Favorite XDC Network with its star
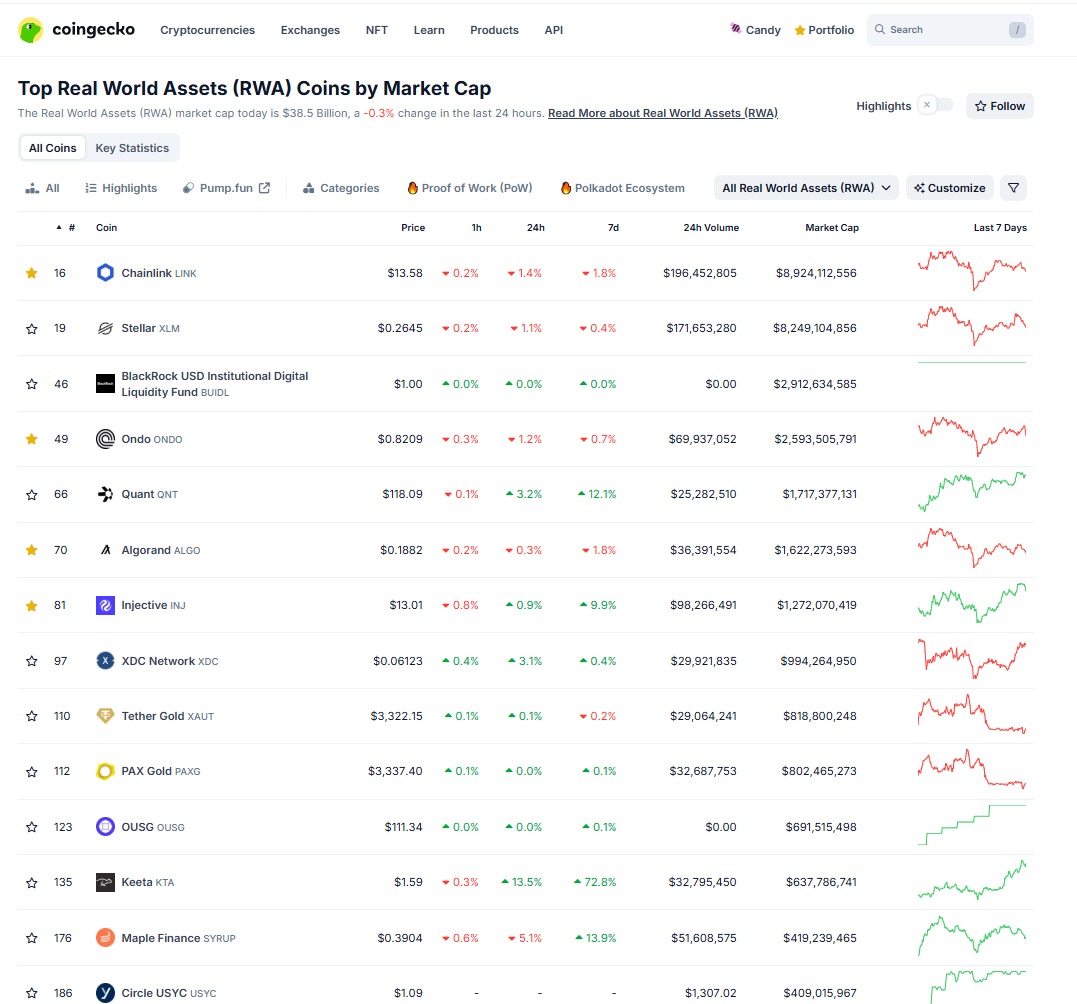Image resolution: width=1077 pixels, height=1004 pixels. coord(32,661)
